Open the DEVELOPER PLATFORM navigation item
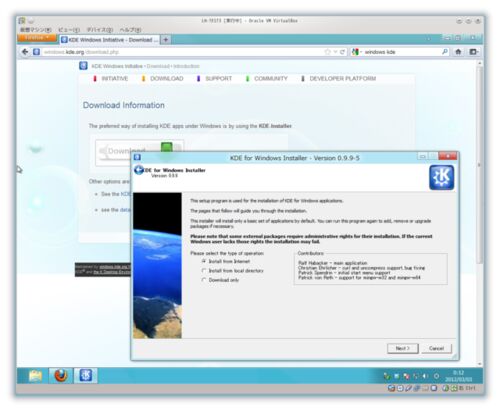 339,79
